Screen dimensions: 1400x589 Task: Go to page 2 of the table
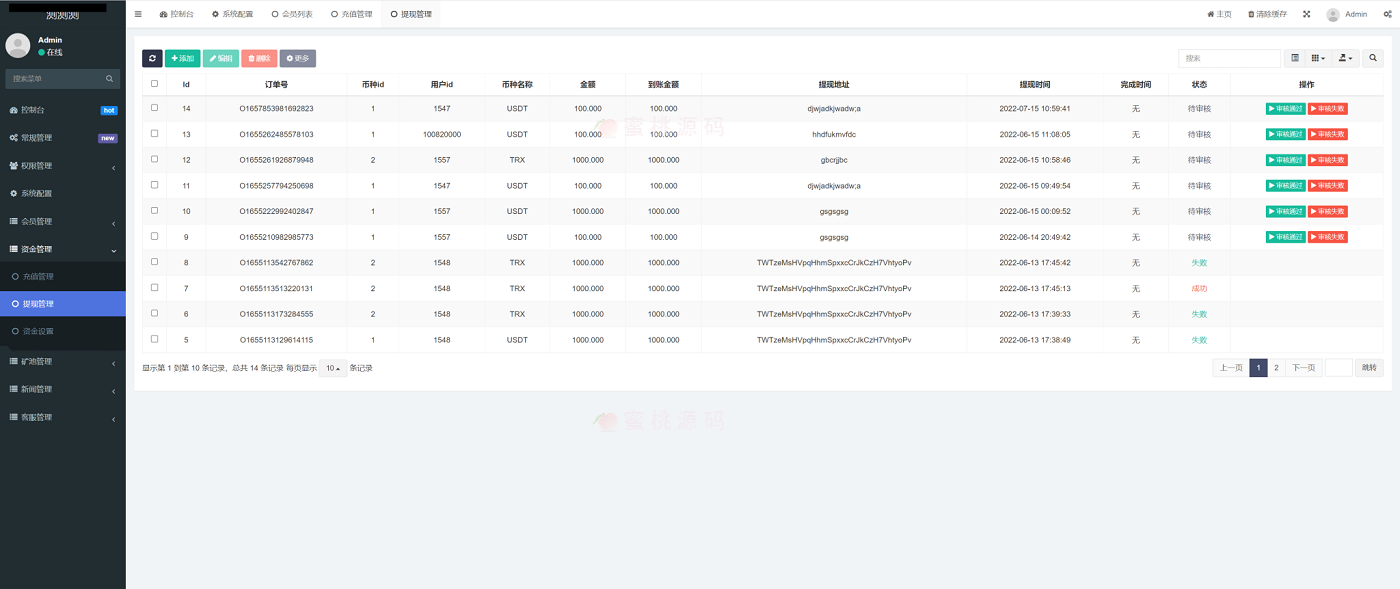pyautogui.click(x=1276, y=368)
